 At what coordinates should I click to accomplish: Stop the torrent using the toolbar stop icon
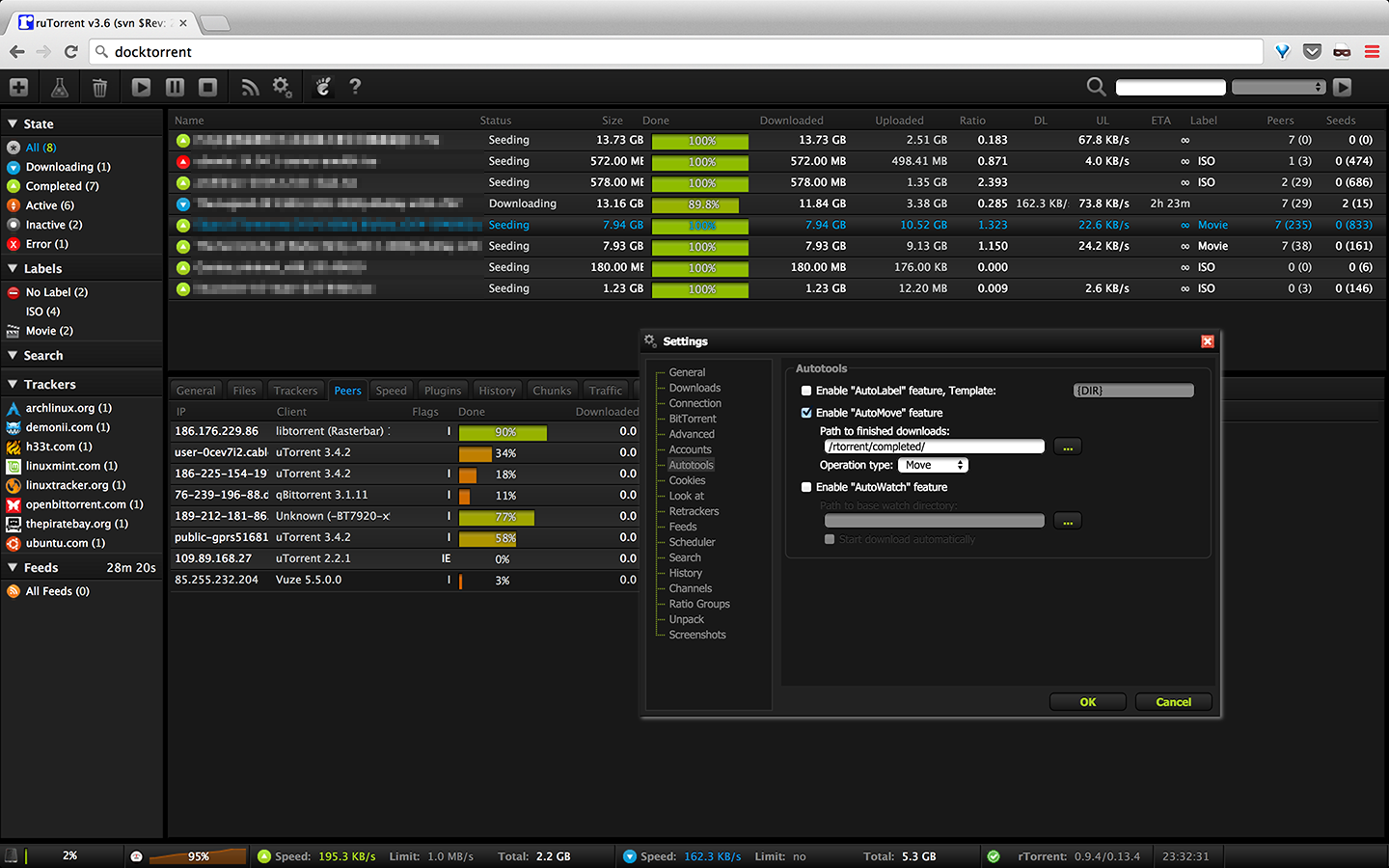(207, 87)
